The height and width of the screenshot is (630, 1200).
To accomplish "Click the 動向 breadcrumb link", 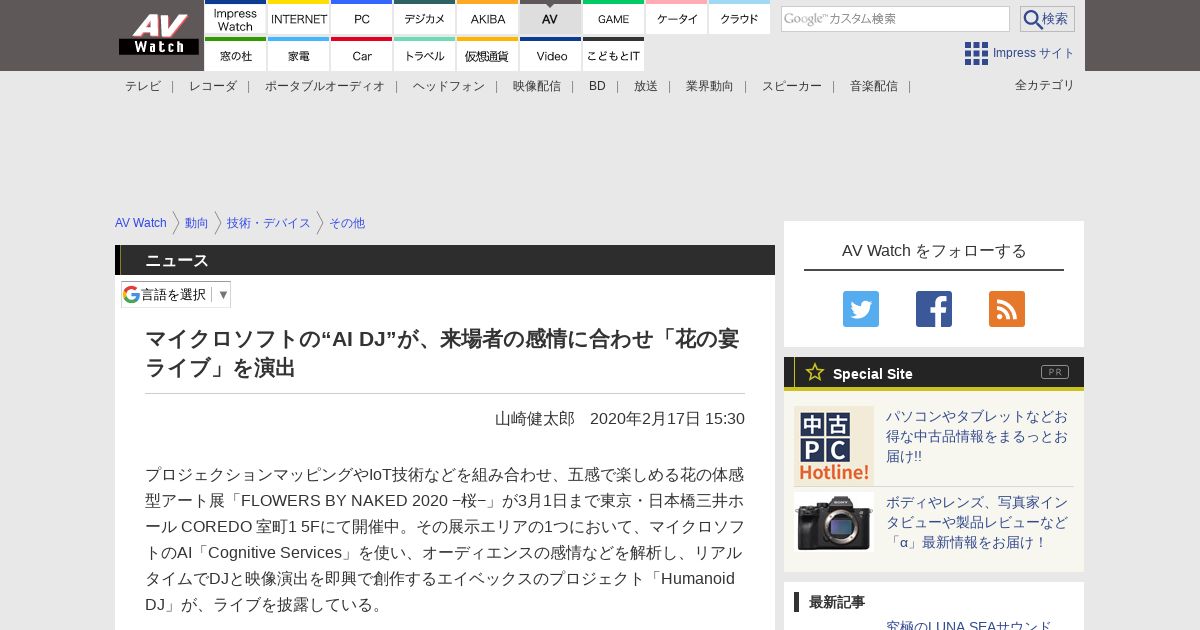I will [x=197, y=223].
